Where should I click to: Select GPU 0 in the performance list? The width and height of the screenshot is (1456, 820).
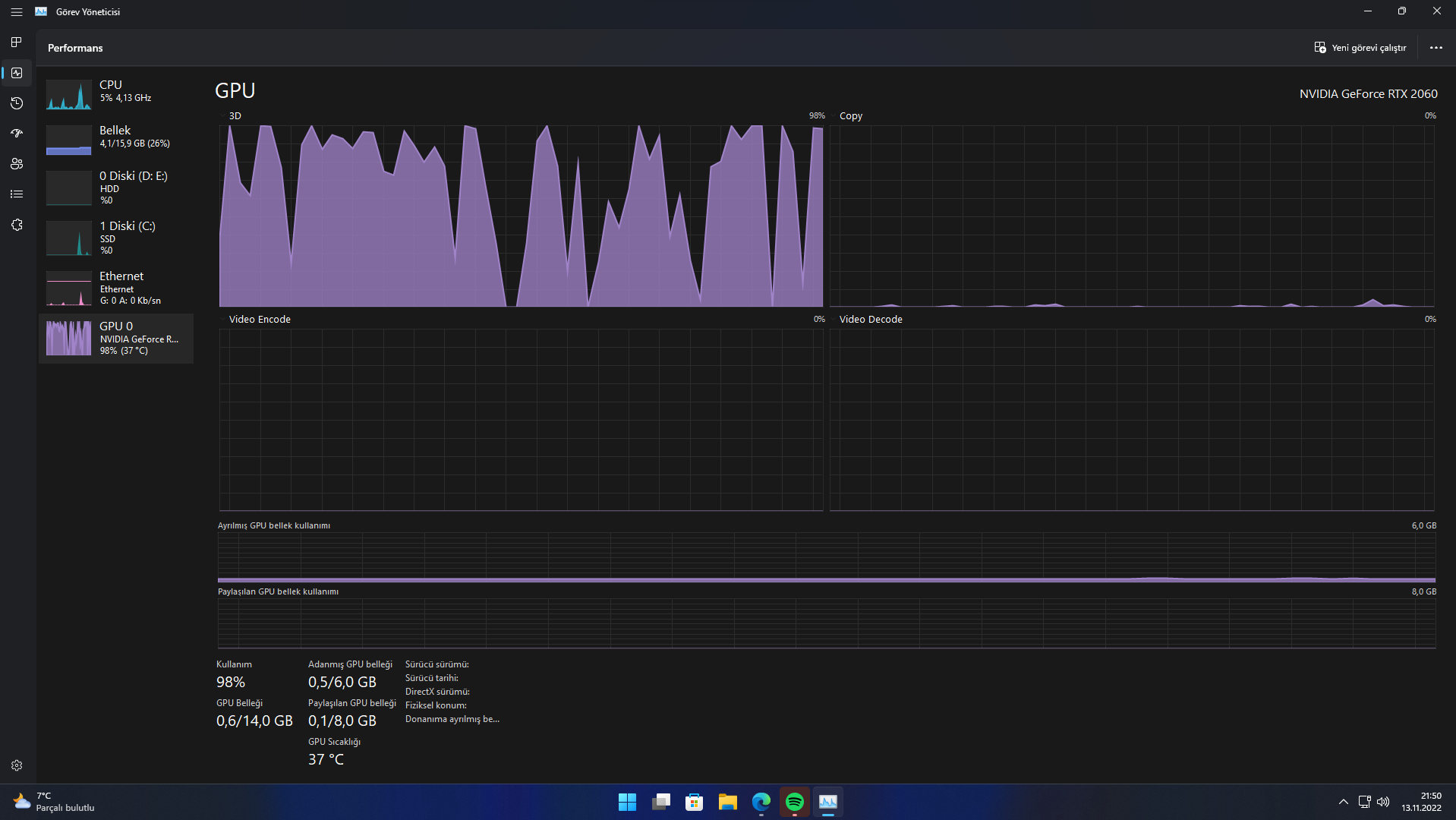(116, 338)
